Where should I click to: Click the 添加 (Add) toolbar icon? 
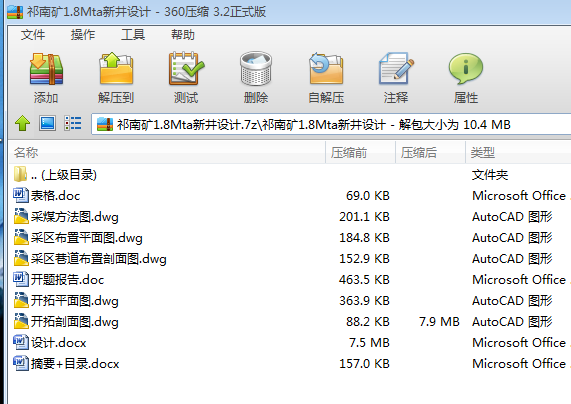[x=46, y=69]
